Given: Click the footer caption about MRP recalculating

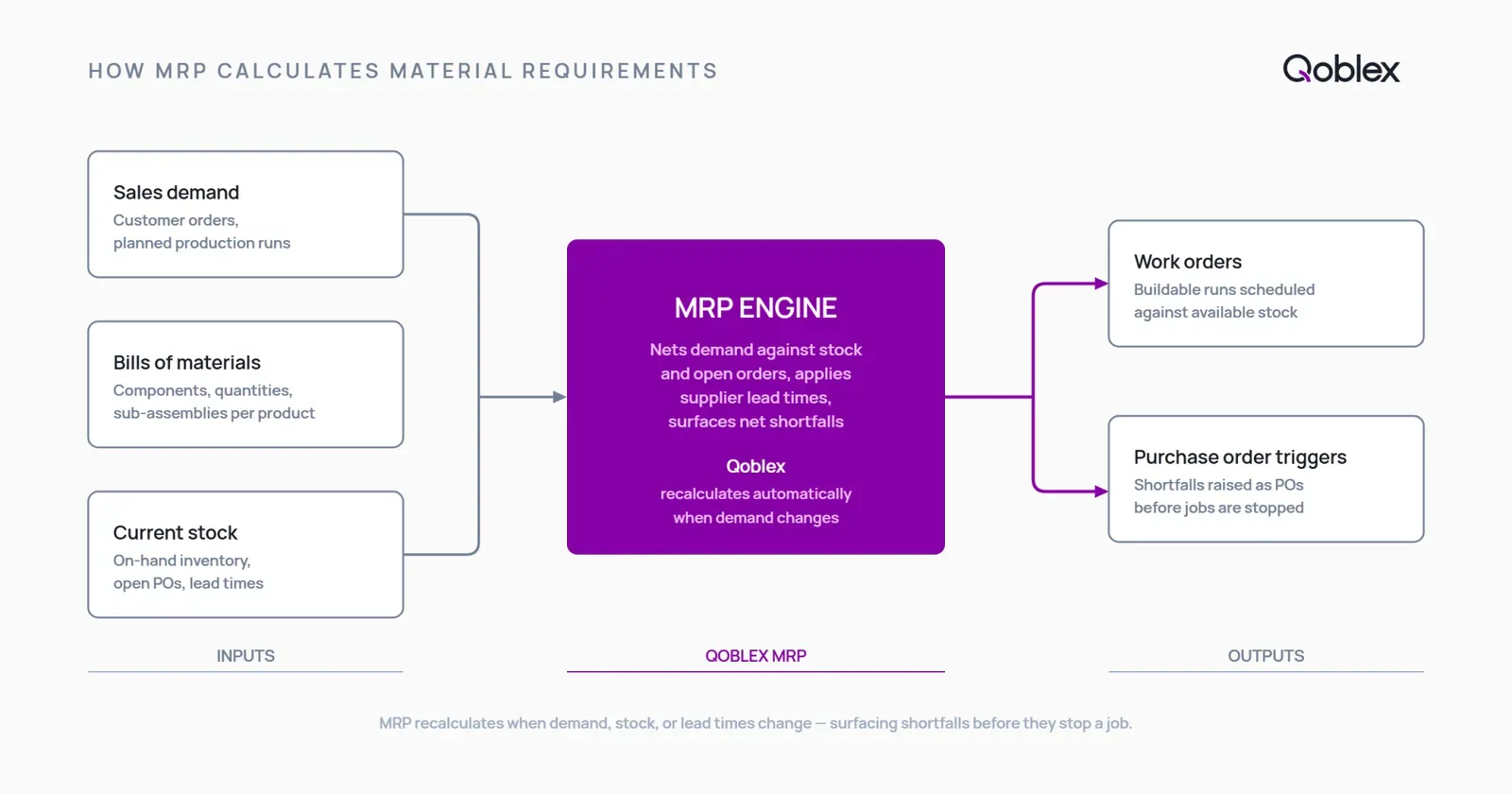Looking at the screenshot, I should (x=756, y=723).
